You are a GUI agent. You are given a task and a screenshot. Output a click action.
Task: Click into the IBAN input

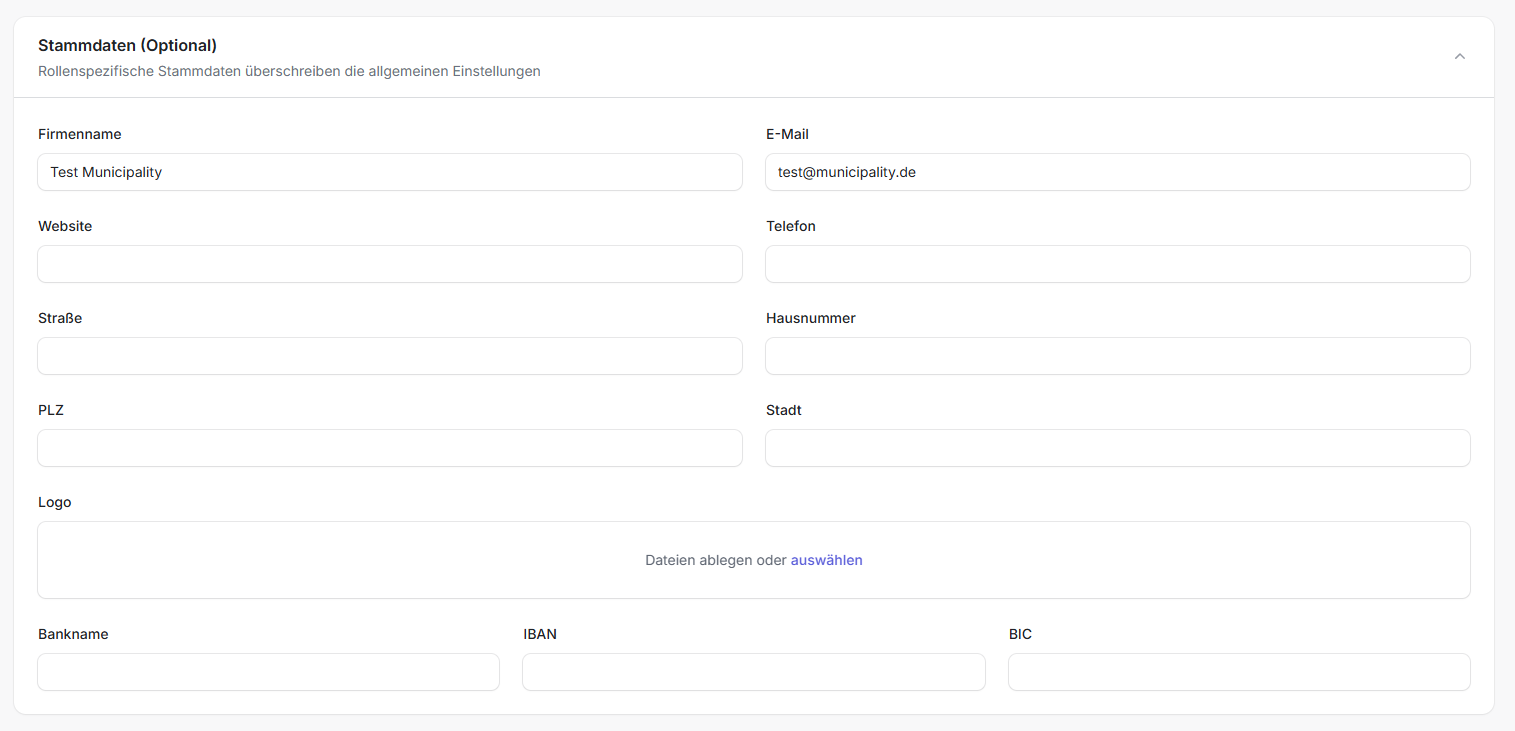click(753, 672)
